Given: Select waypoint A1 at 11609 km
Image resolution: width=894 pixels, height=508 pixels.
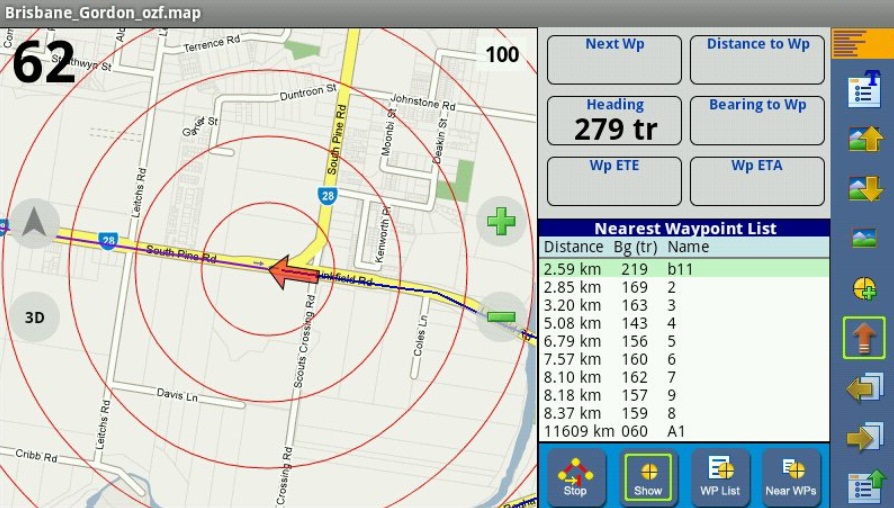Looking at the screenshot, I should click(684, 431).
